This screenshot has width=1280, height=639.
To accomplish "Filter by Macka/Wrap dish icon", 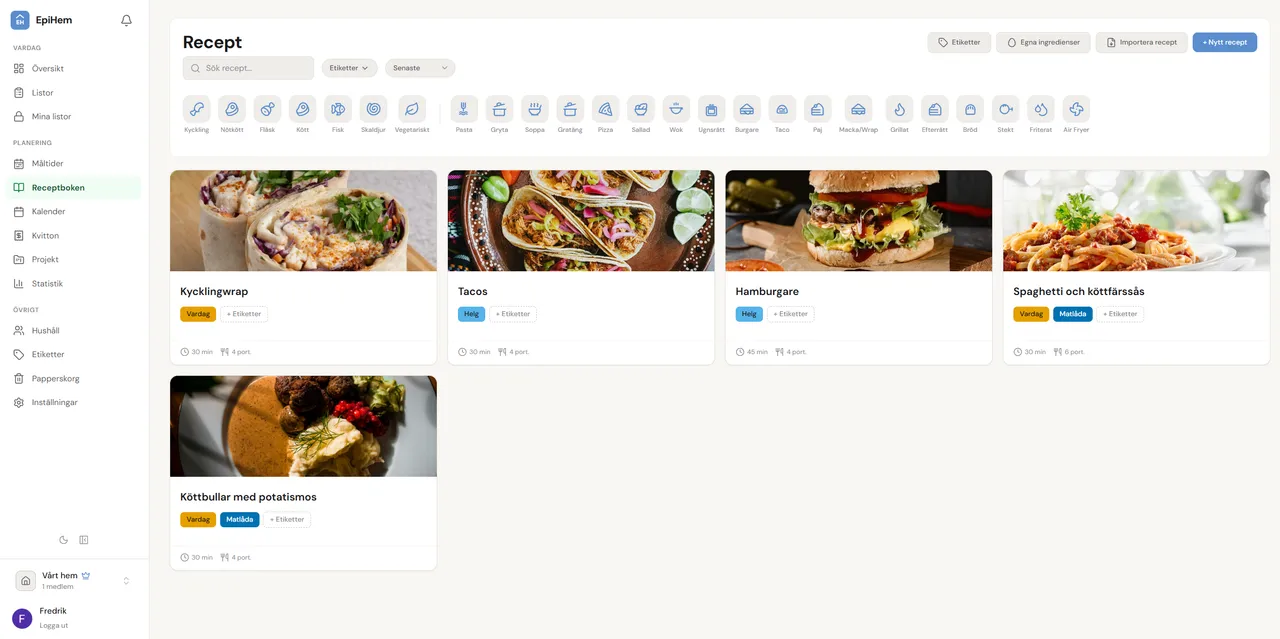I will (x=858, y=109).
